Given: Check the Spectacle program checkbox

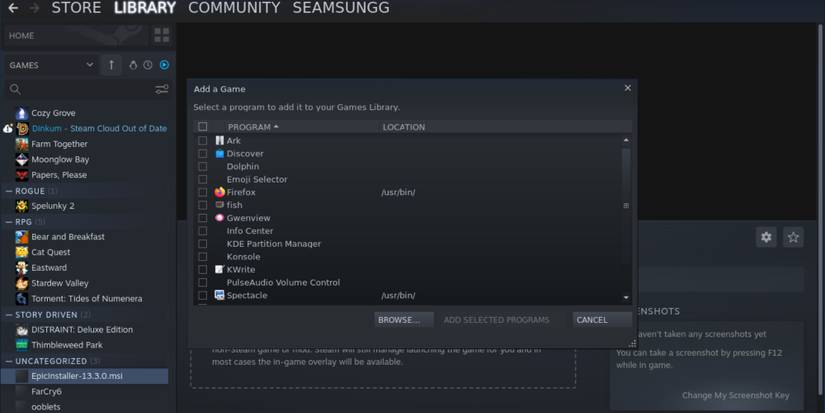Looking at the screenshot, I should (x=203, y=295).
